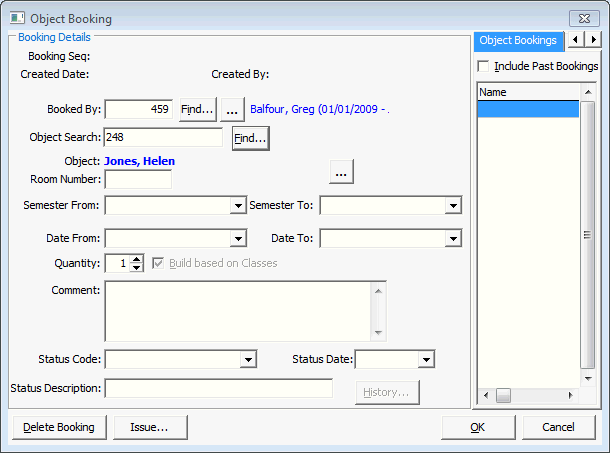Expand the Date To dropdown

click(453, 238)
